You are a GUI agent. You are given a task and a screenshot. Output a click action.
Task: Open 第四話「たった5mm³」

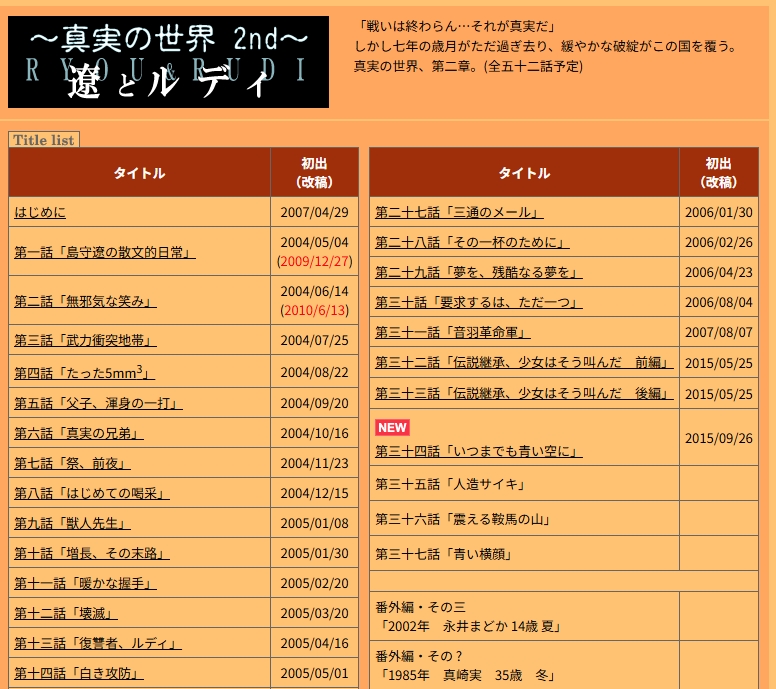point(84,372)
